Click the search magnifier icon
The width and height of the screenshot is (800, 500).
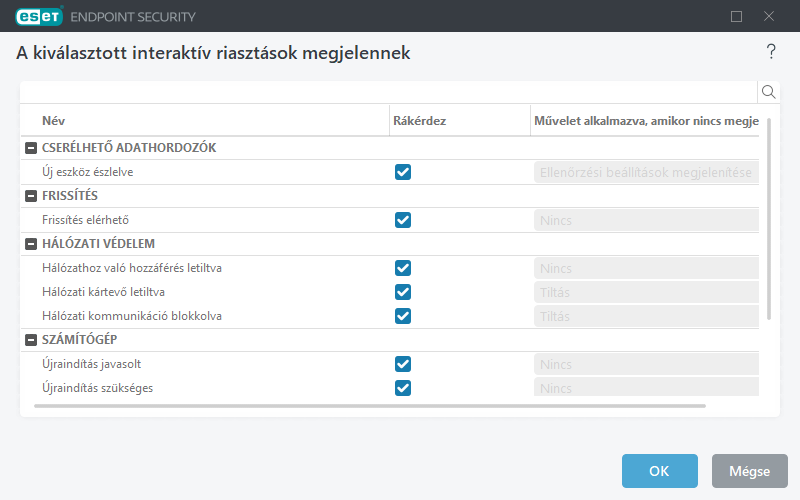pyautogui.click(x=768, y=92)
